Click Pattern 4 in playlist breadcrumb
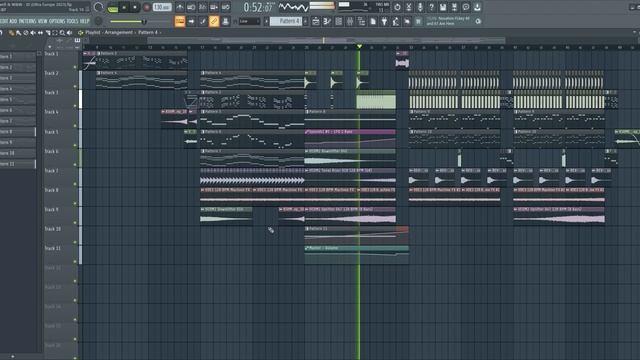The image size is (640, 360). coord(147,32)
